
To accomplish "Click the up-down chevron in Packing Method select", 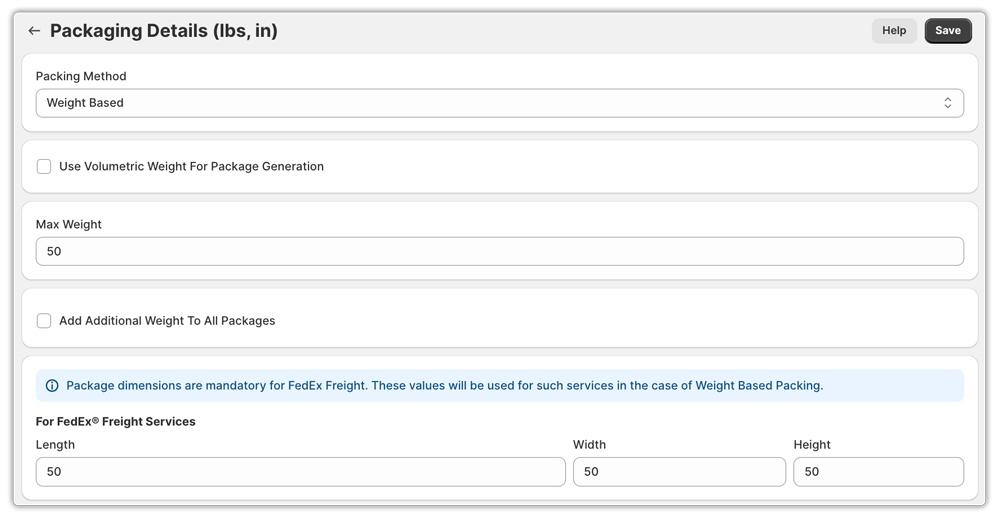I will tap(947, 103).
